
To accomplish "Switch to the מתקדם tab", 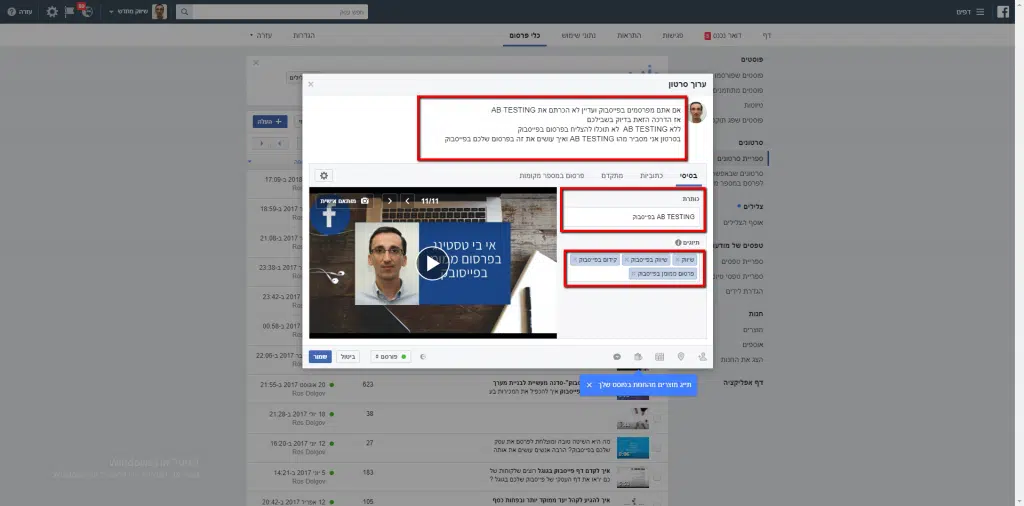I will point(613,176).
